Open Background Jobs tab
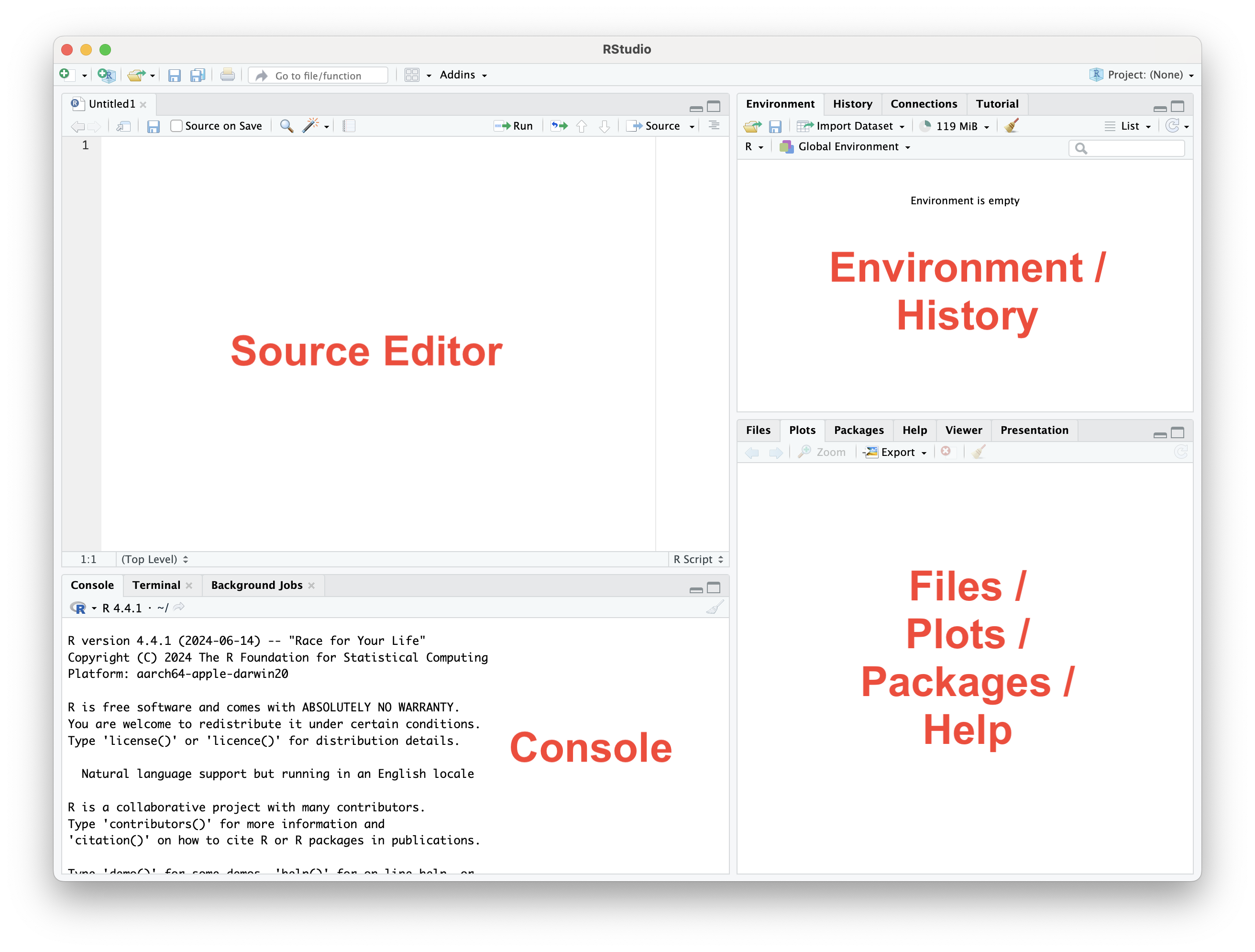This screenshot has width=1255, height=952. click(x=256, y=585)
